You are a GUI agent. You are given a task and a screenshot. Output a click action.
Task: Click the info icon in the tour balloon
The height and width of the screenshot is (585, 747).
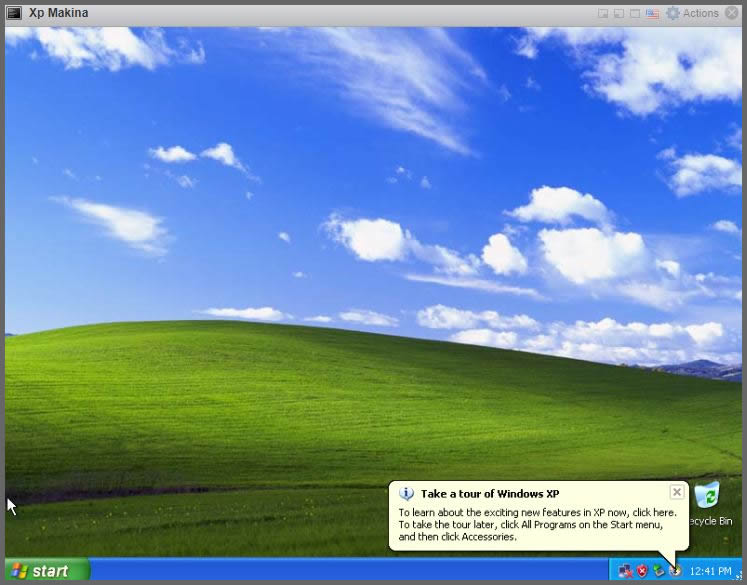406,494
